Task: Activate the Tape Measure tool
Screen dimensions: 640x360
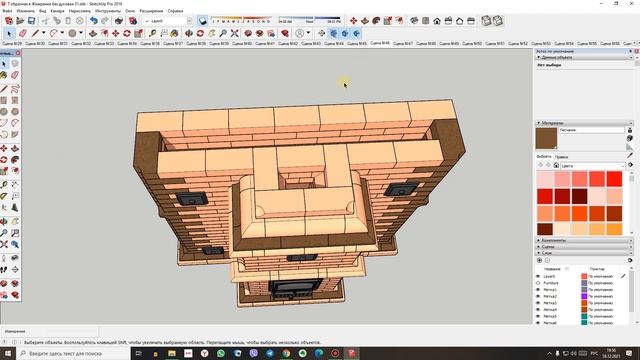Action: 153,33
